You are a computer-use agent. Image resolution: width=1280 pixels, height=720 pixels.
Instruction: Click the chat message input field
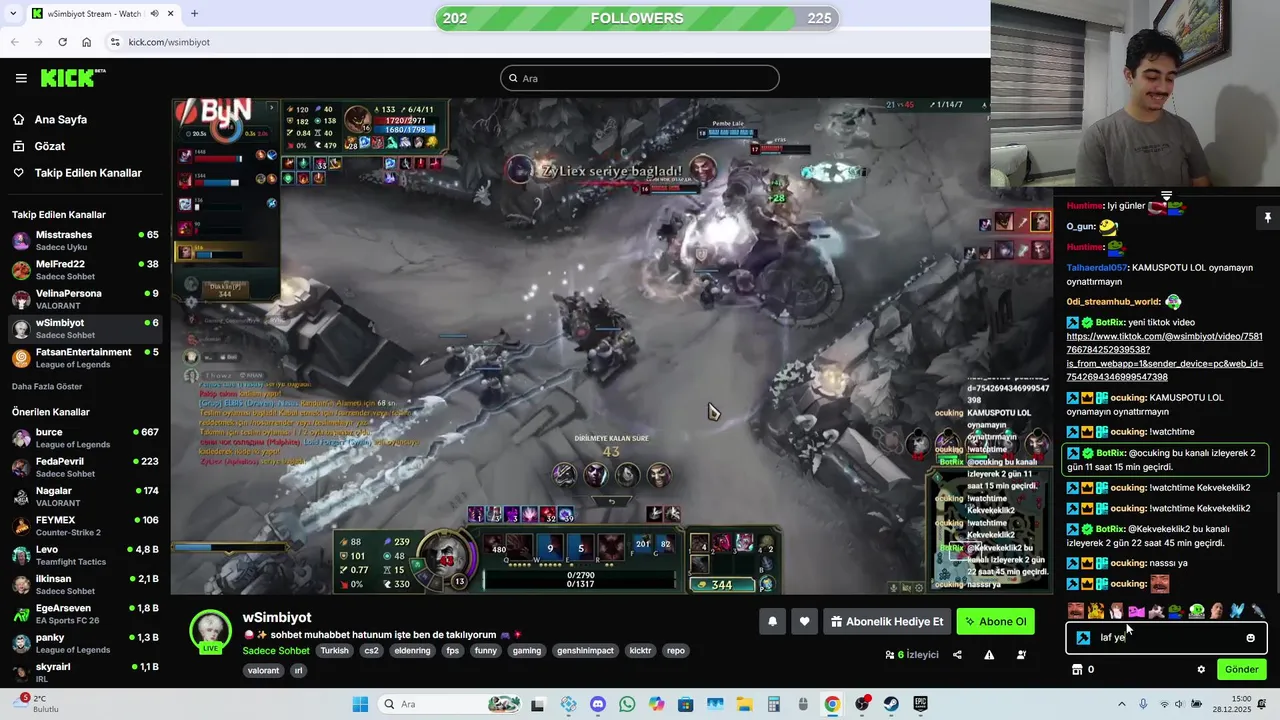click(x=1166, y=637)
